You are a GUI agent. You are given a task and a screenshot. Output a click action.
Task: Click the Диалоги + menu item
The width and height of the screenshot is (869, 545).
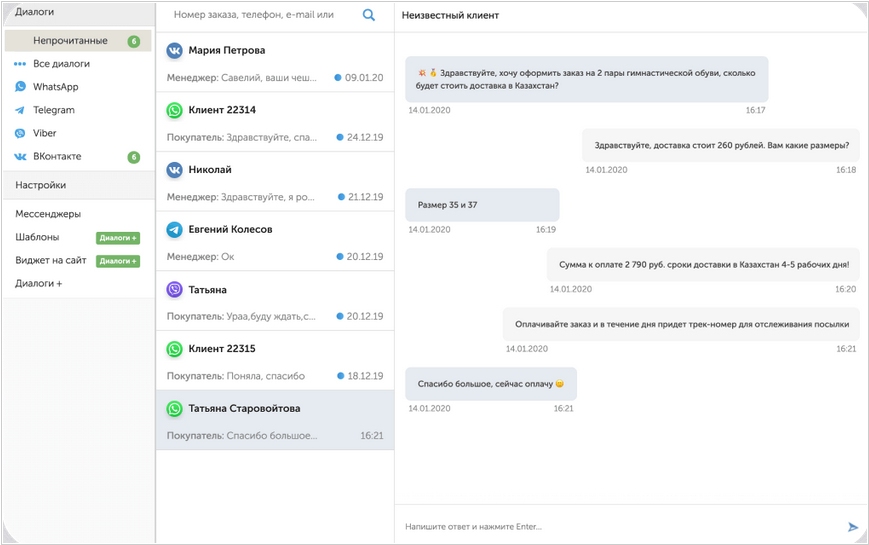[39, 284]
